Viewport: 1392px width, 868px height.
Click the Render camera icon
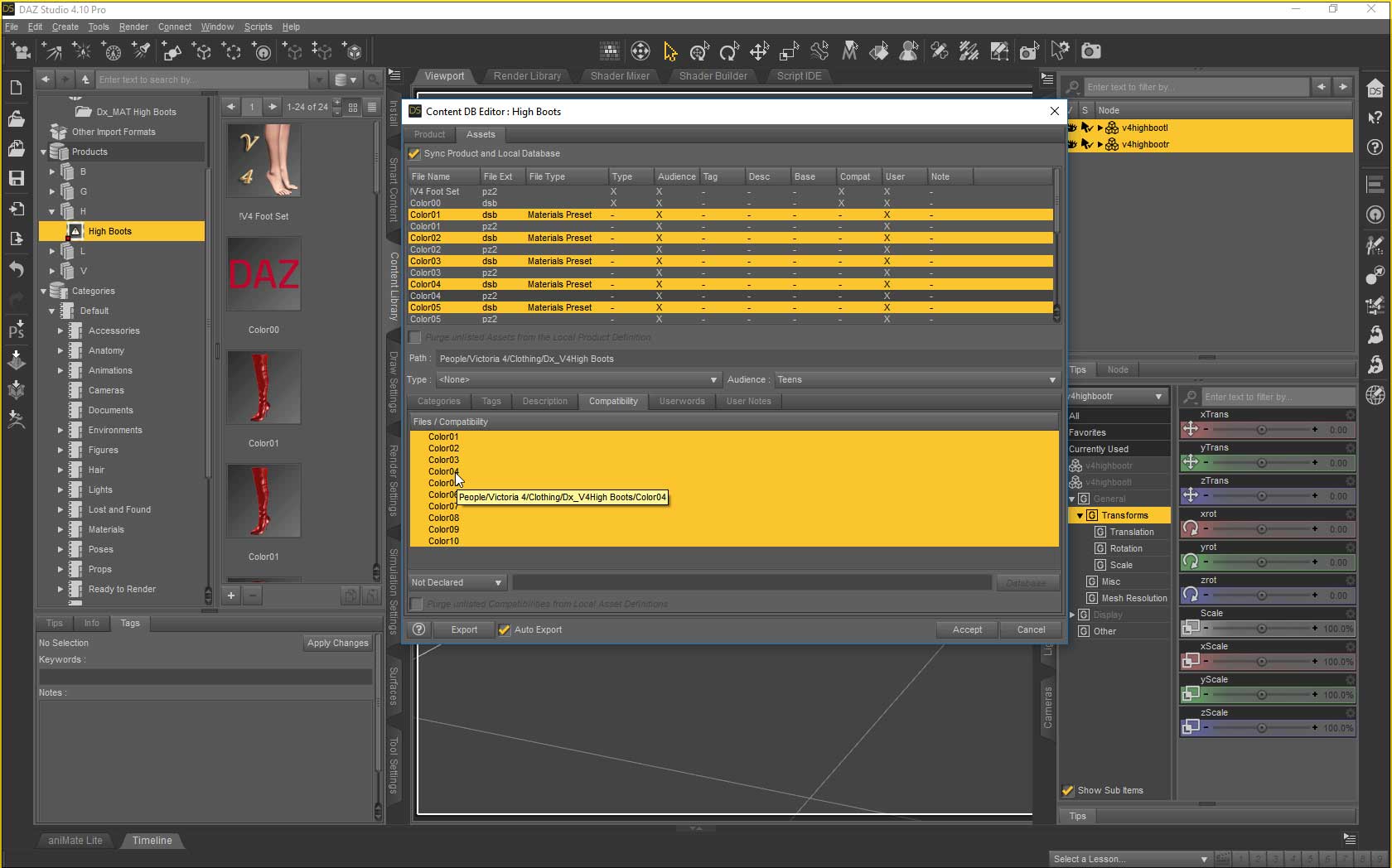pyautogui.click(x=1091, y=51)
